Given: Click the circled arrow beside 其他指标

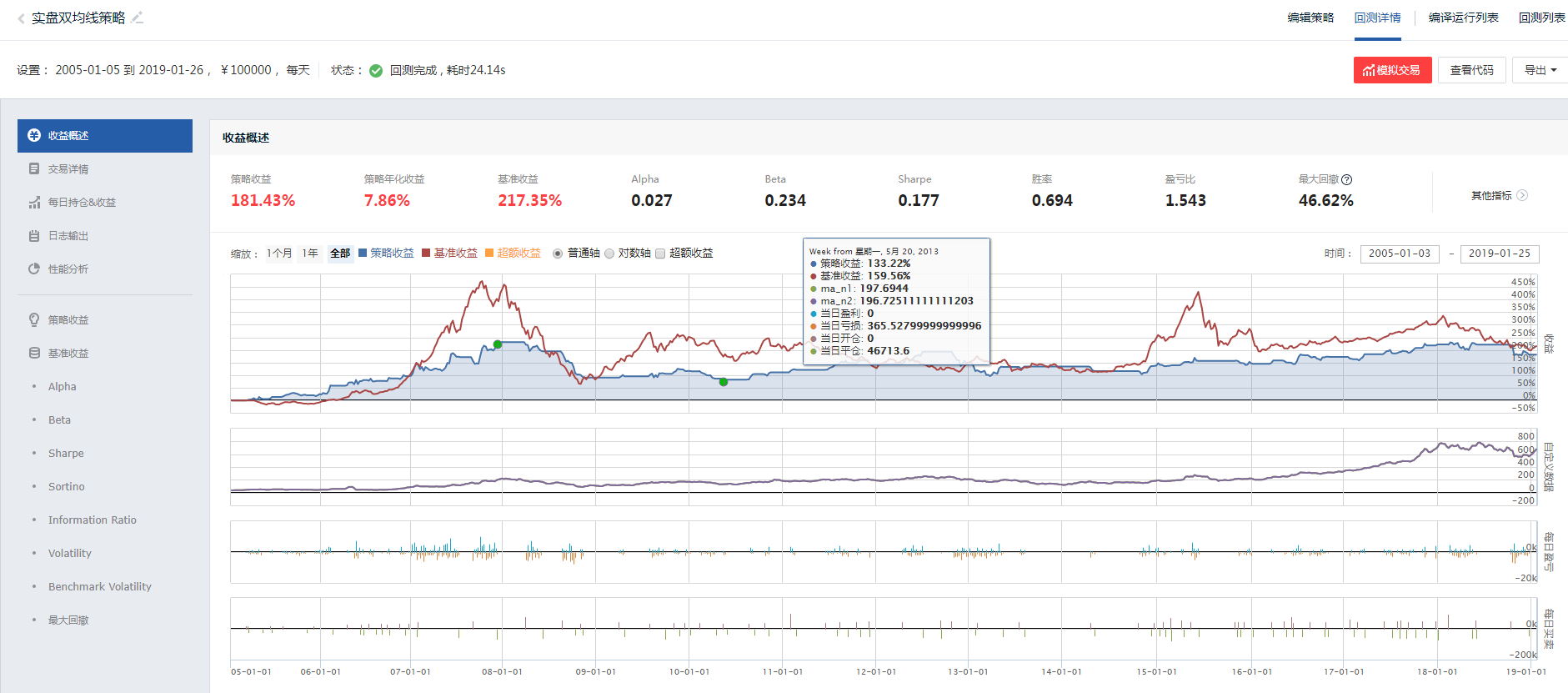Looking at the screenshot, I should tap(1522, 195).
